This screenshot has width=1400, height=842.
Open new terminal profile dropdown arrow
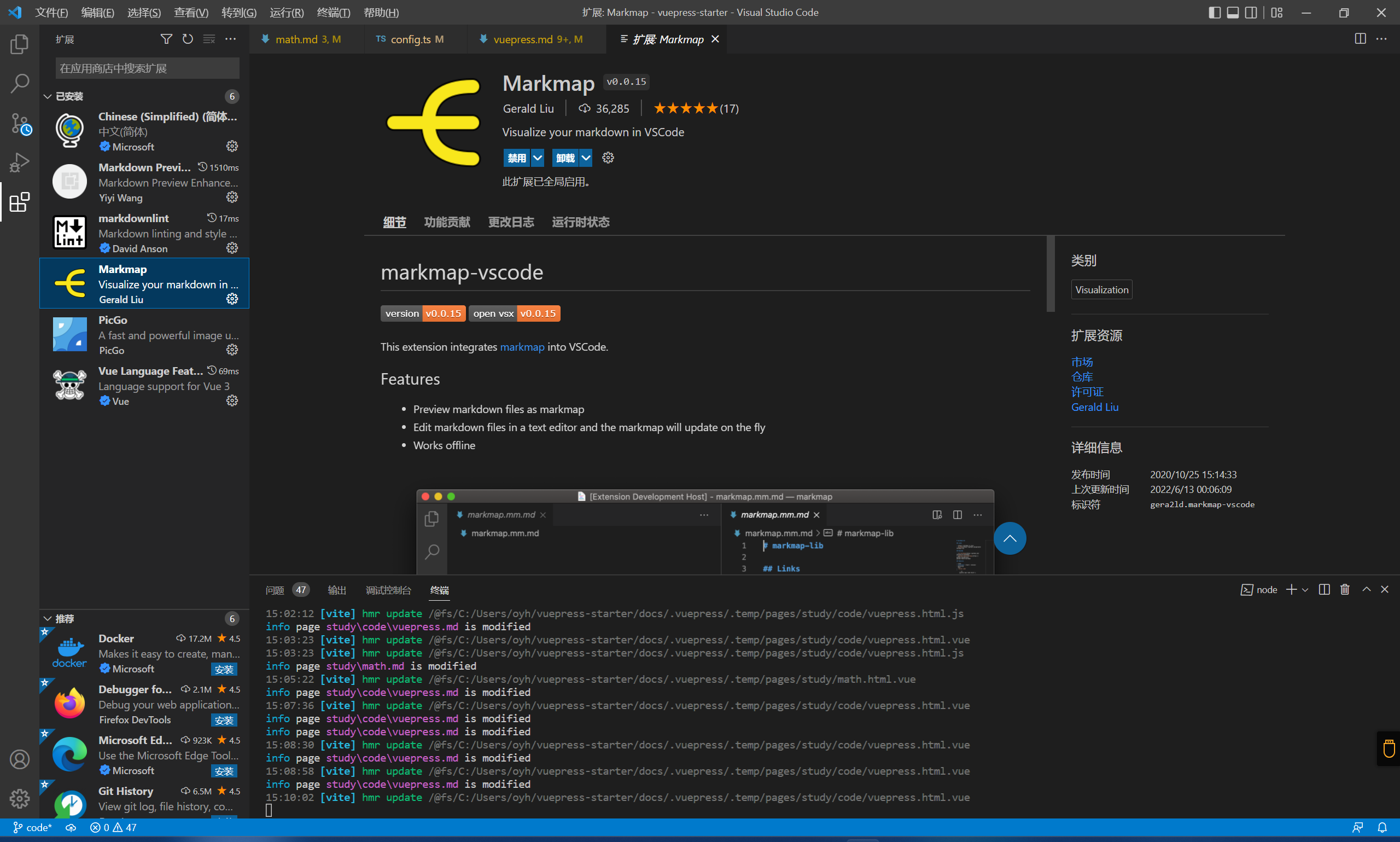(1305, 590)
